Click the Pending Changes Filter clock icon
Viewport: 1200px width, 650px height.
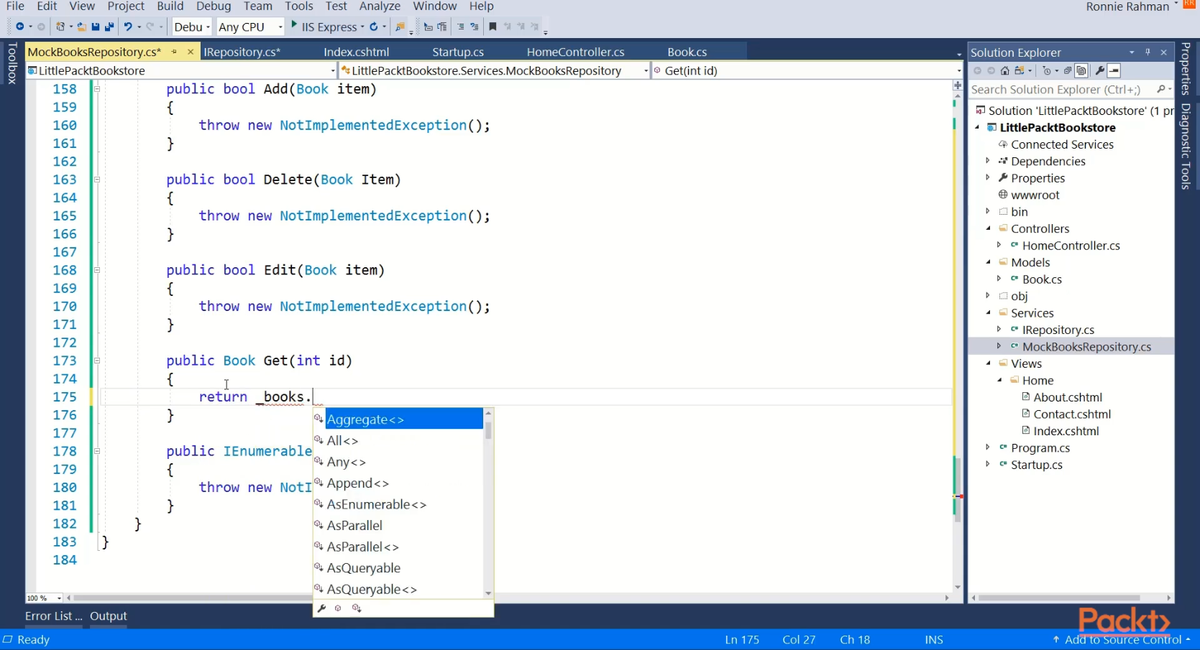1047,70
